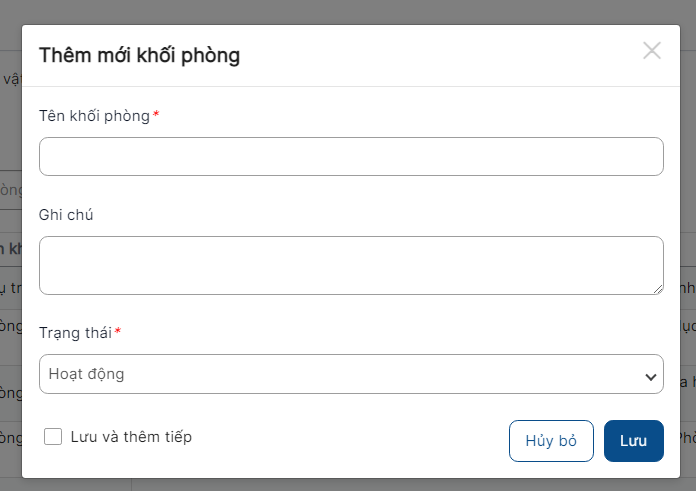Save with the Lưu button

pyautogui.click(x=633, y=441)
